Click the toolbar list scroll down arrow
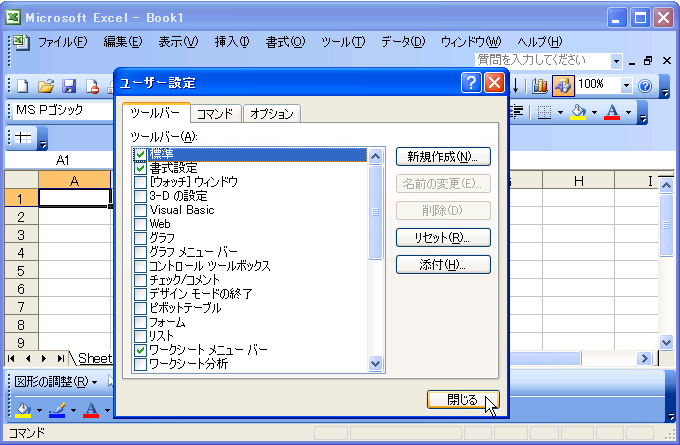The image size is (680, 445). (376, 363)
